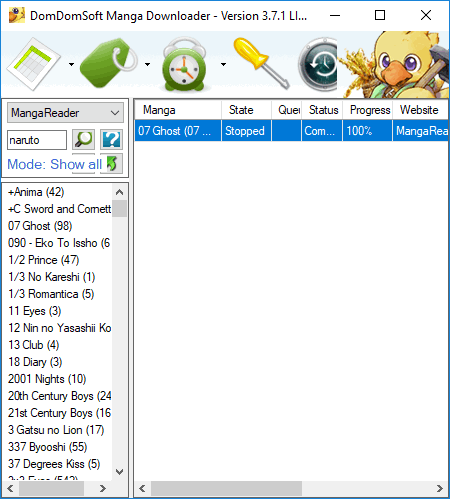Select 3 Gatsu no Lion (17) entry
The height and width of the screenshot is (499, 450).
pyautogui.click(x=56, y=430)
